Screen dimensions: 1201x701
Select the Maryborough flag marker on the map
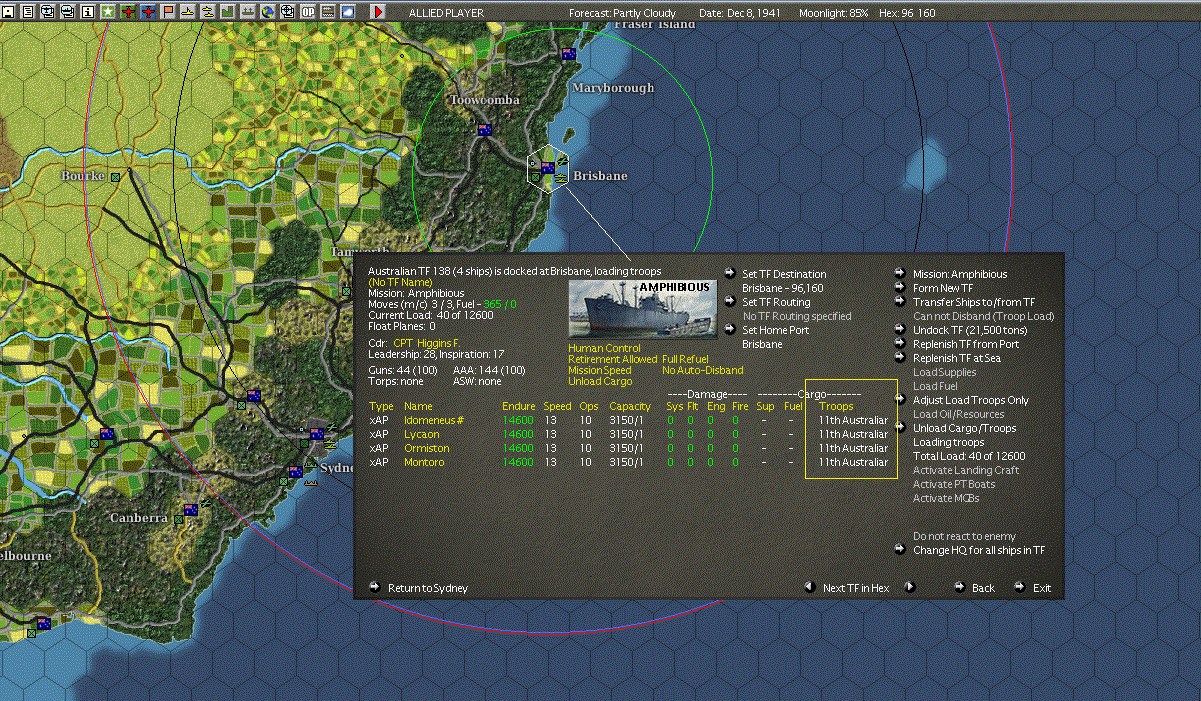[x=569, y=54]
